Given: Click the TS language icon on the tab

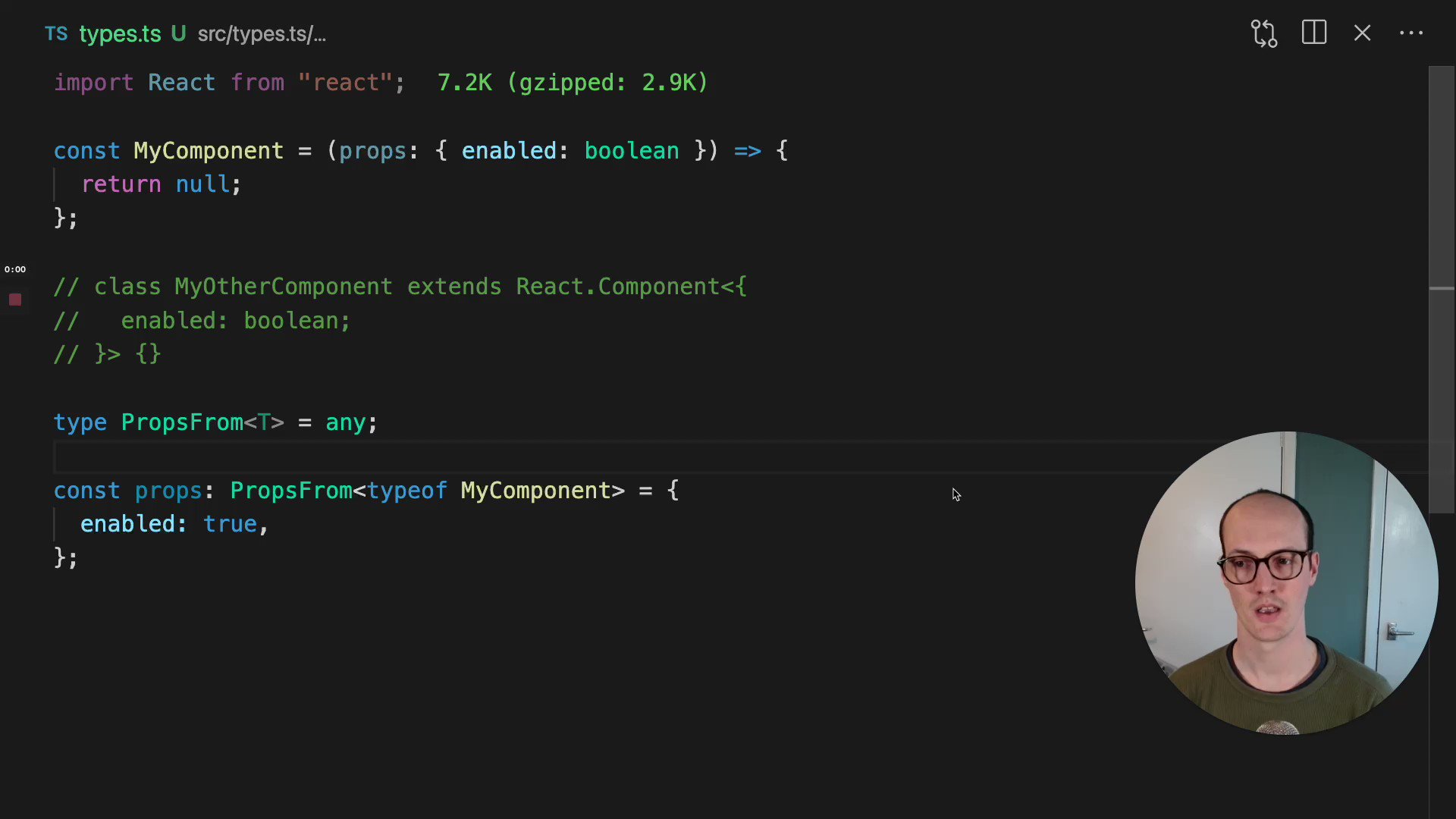Looking at the screenshot, I should click(x=55, y=34).
